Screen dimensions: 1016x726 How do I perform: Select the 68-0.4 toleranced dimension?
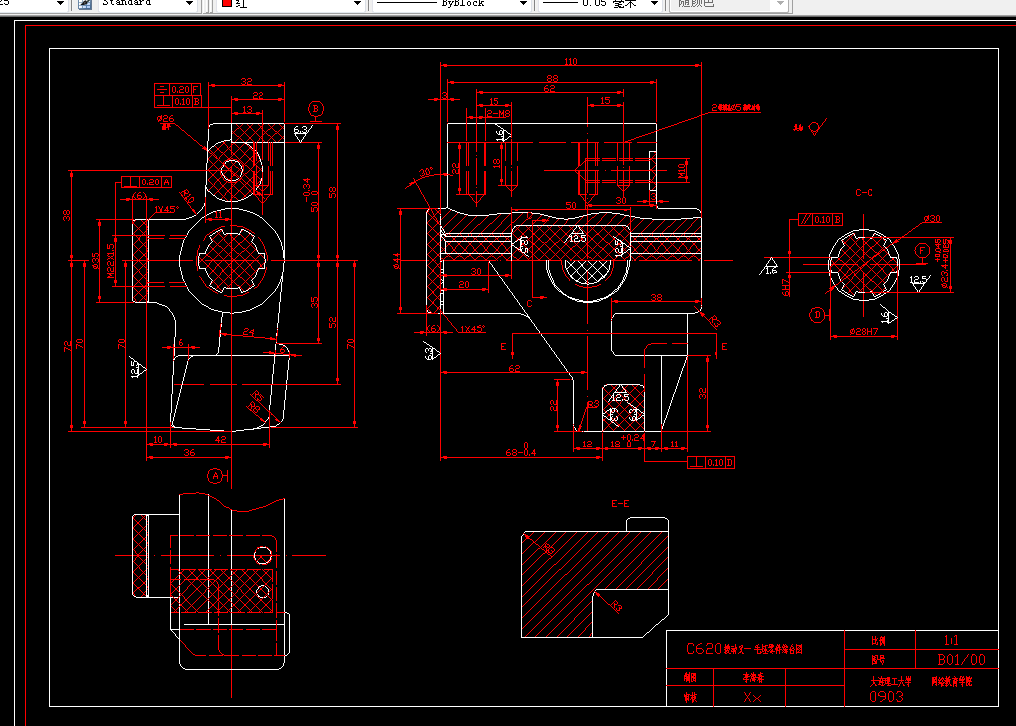click(x=521, y=451)
